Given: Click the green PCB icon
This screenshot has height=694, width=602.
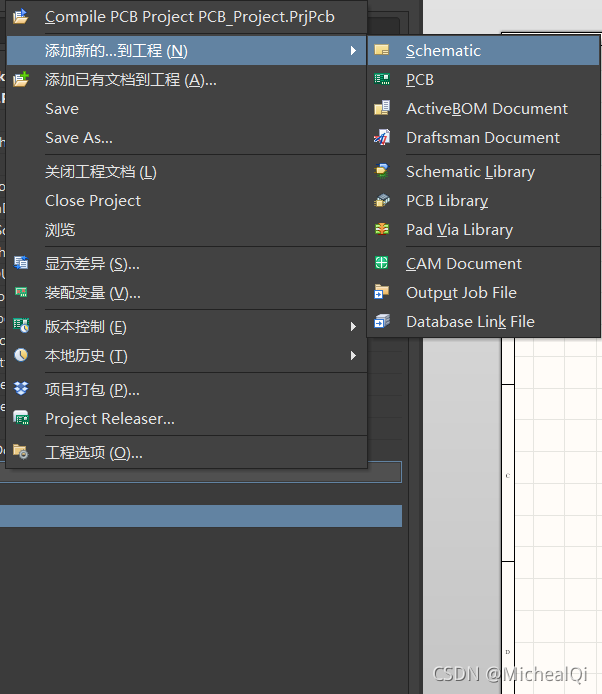Looking at the screenshot, I should [382, 79].
